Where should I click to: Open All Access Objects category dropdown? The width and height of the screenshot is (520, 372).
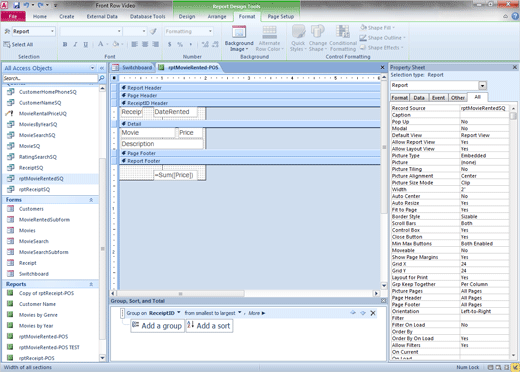(92, 68)
